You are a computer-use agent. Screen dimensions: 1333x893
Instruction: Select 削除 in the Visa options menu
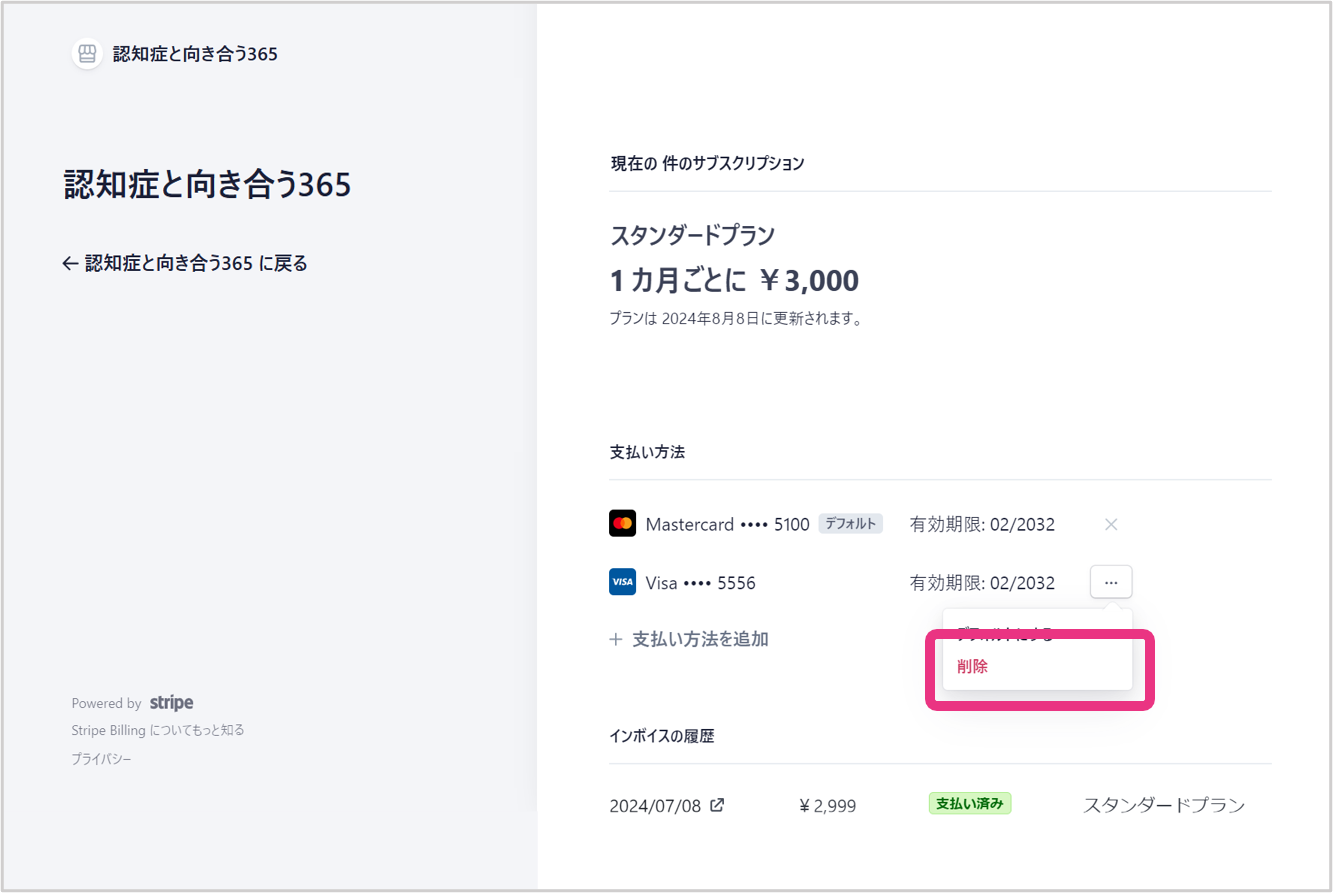972,667
